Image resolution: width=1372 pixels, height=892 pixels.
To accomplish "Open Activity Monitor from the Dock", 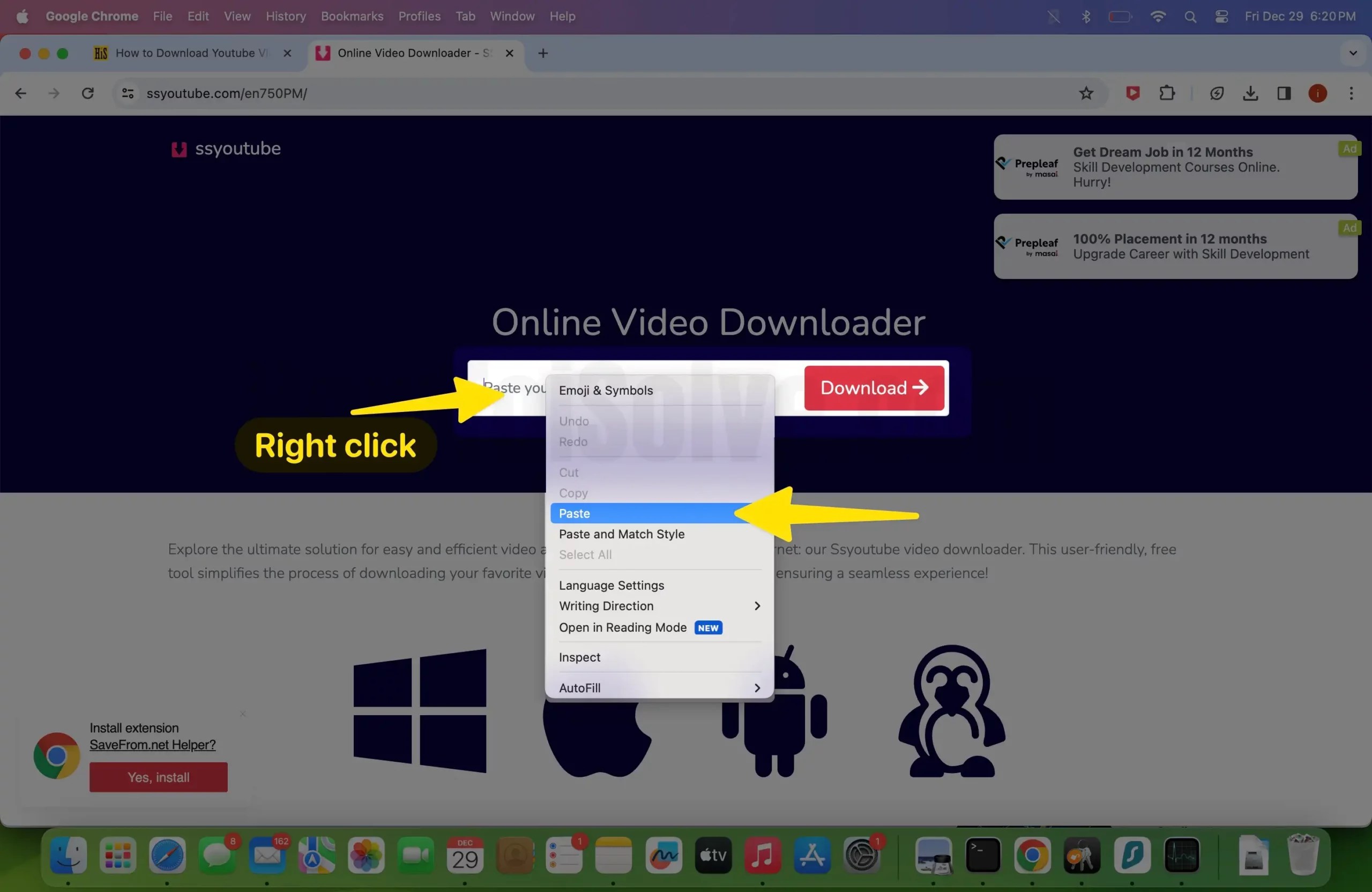I will pos(1182,857).
